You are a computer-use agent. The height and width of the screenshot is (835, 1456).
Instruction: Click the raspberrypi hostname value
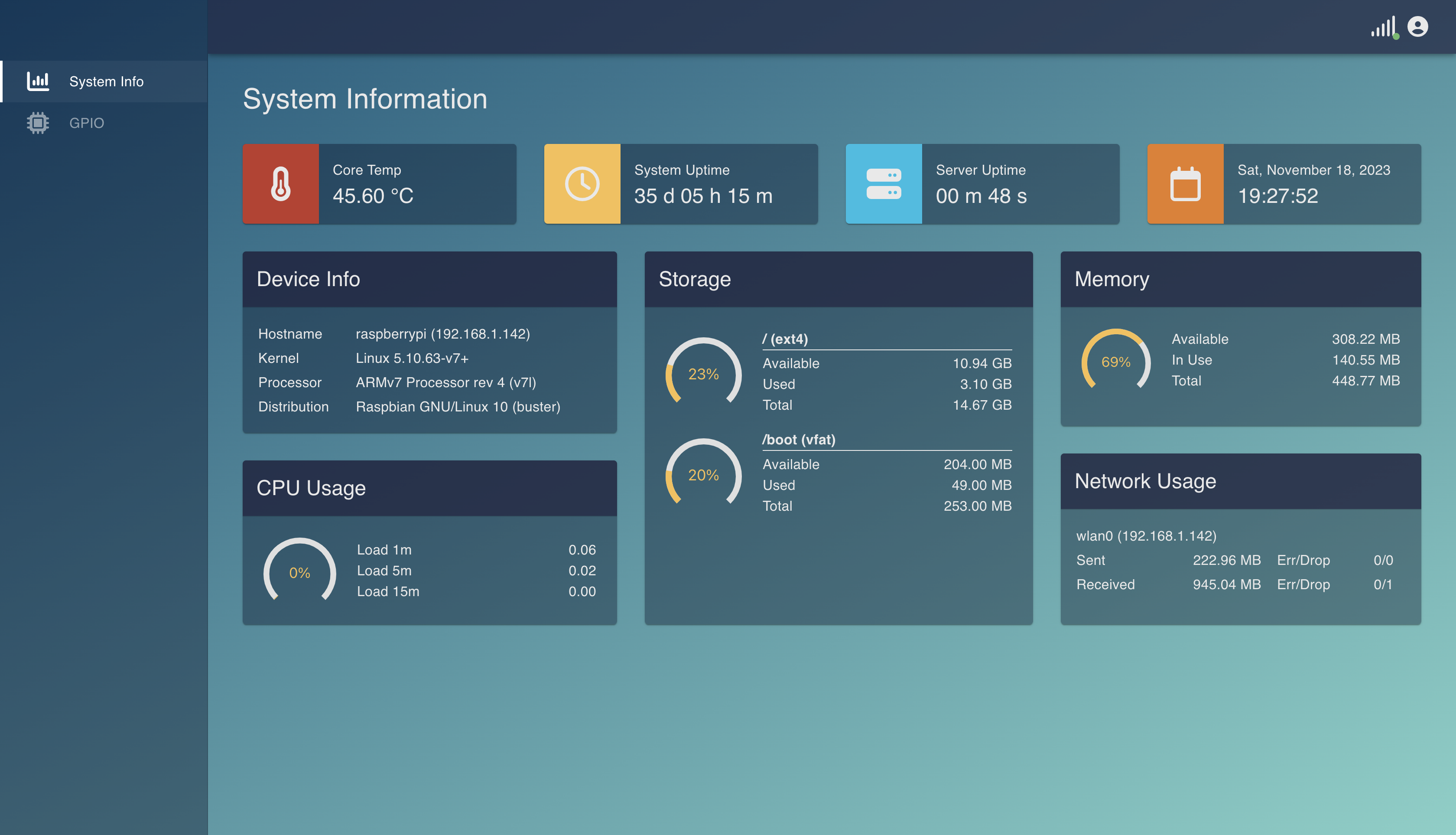(442, 334)
